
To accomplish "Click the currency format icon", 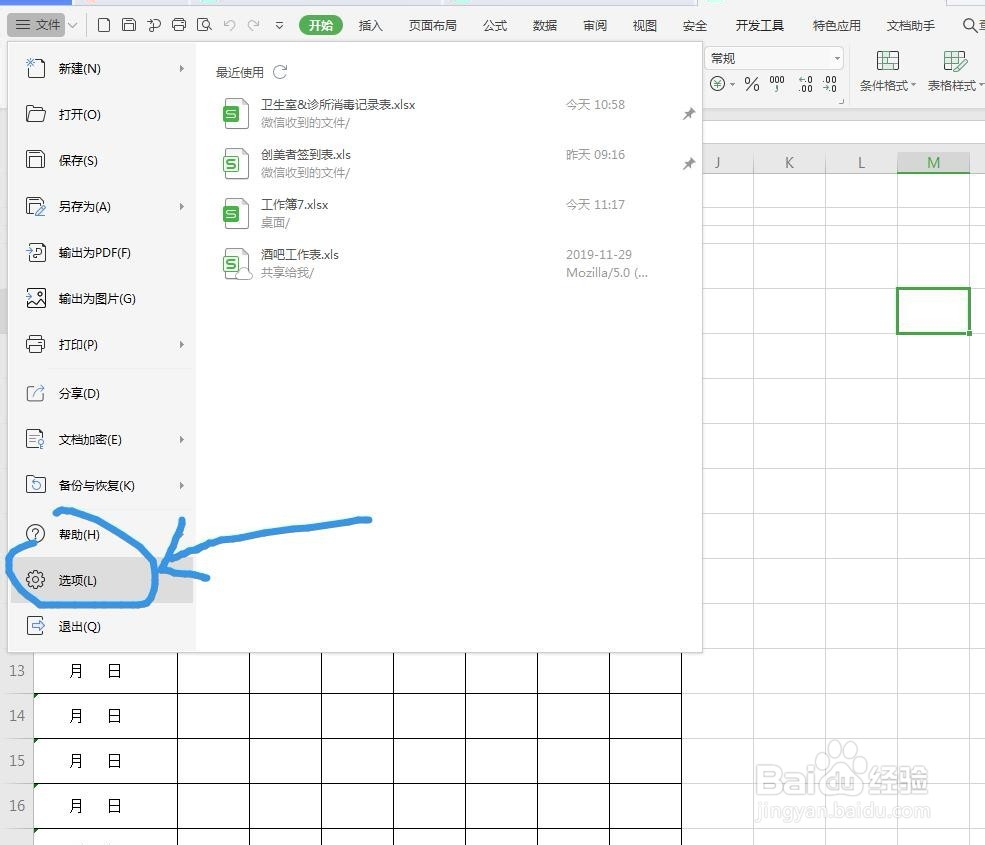I will [717, 84].
